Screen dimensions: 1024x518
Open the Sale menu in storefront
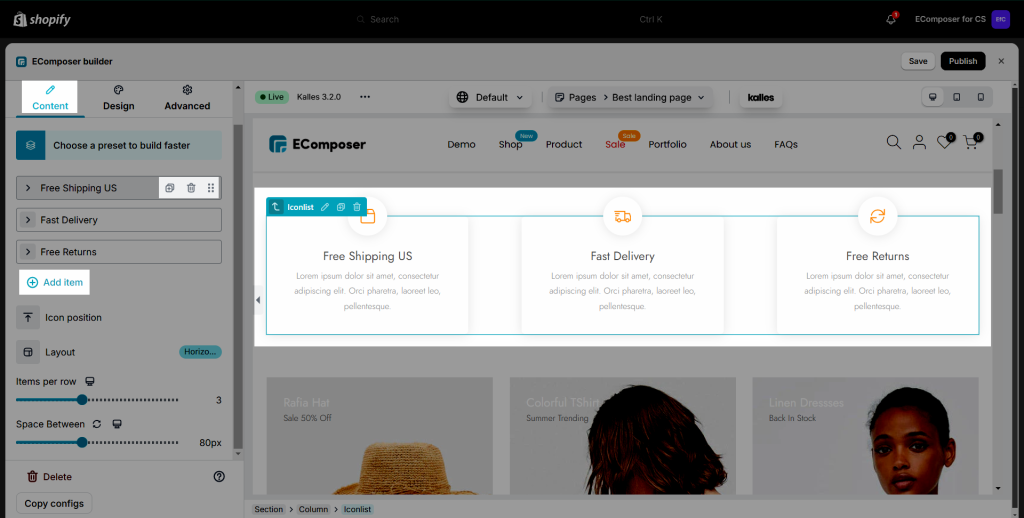pyautogui.click(x=615, y=144)
